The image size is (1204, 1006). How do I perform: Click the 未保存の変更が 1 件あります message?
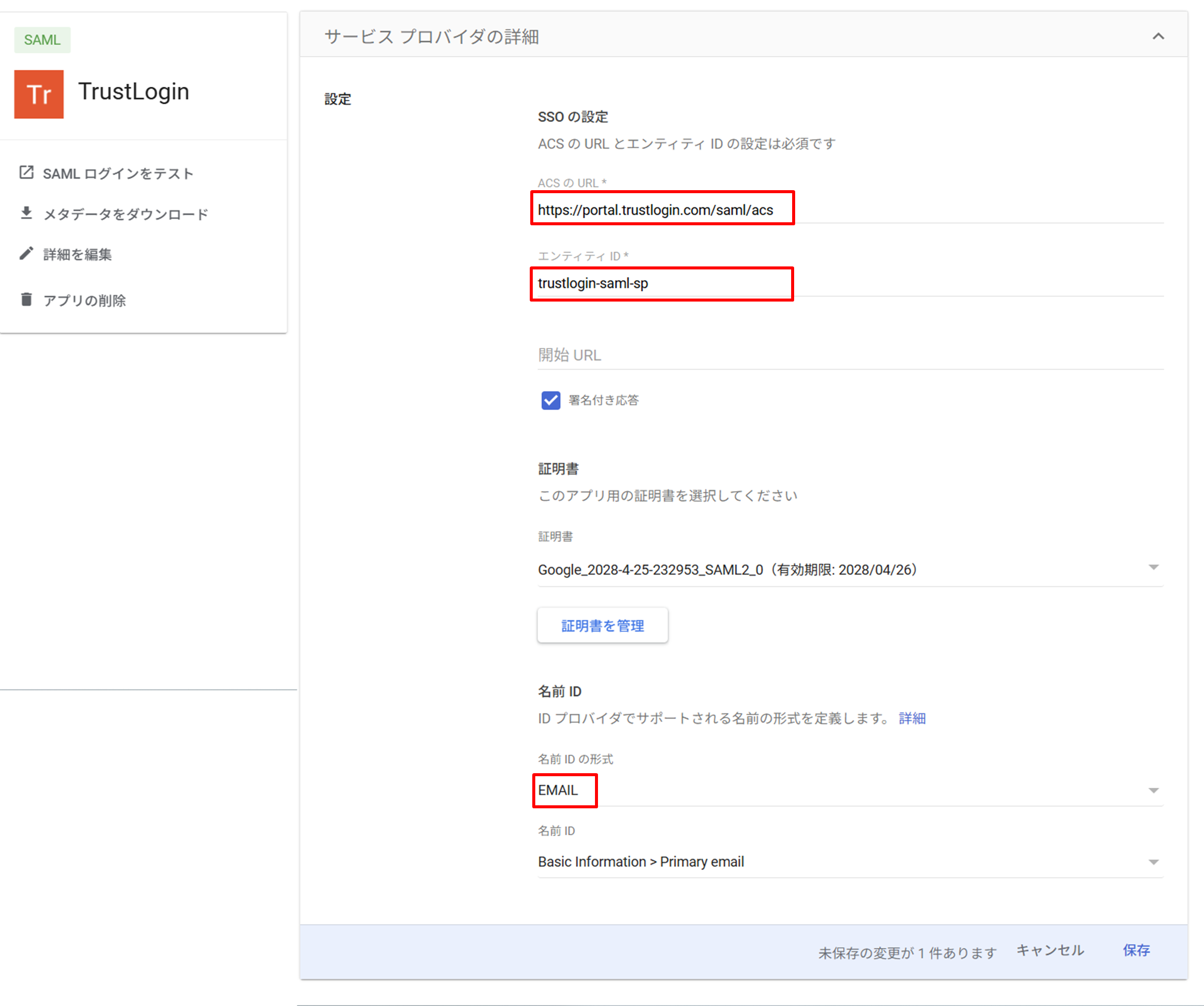(x=907, y=953)
